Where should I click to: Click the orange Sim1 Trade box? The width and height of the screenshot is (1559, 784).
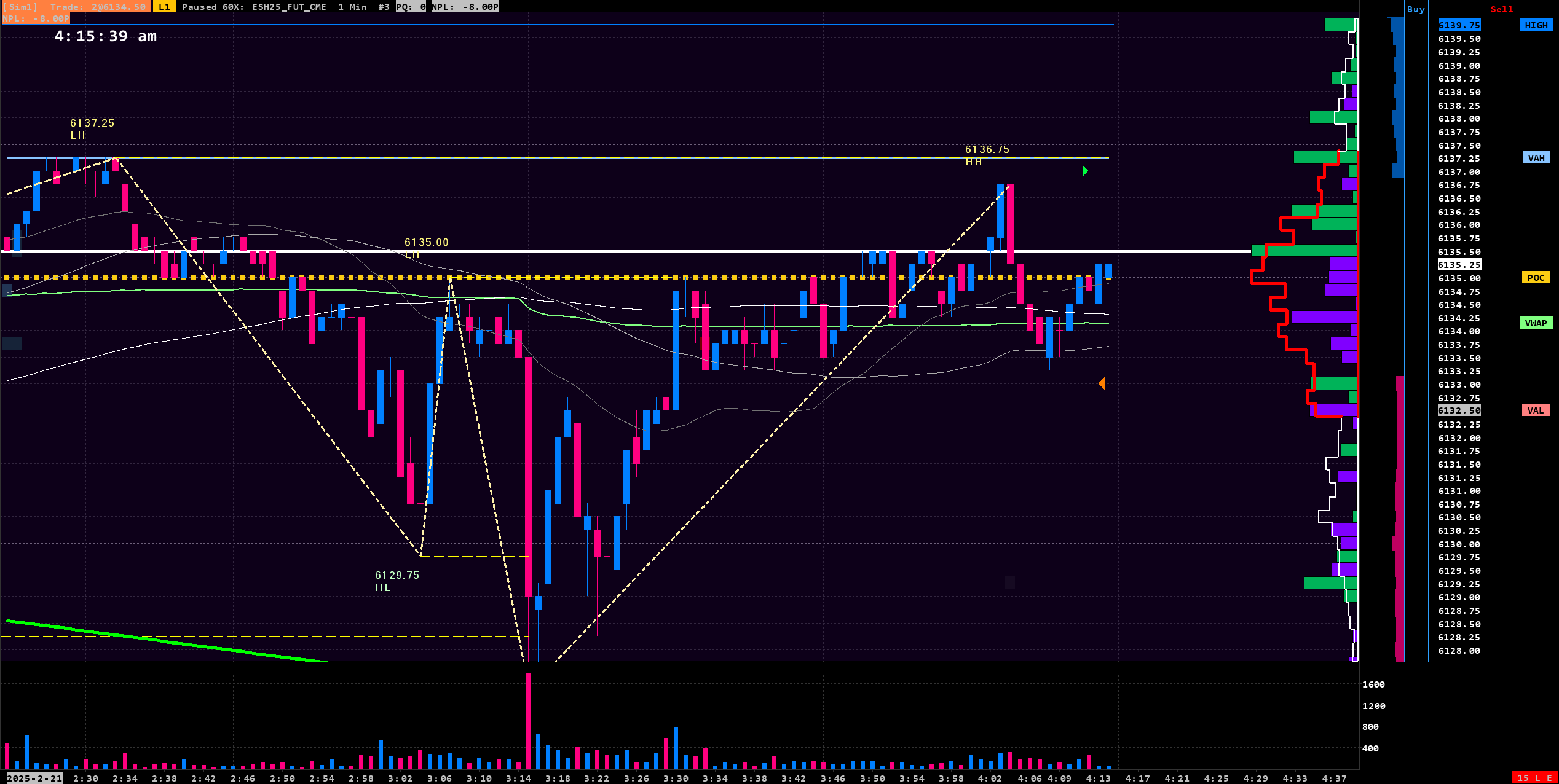pyautogui.click(x=75, y=7)
